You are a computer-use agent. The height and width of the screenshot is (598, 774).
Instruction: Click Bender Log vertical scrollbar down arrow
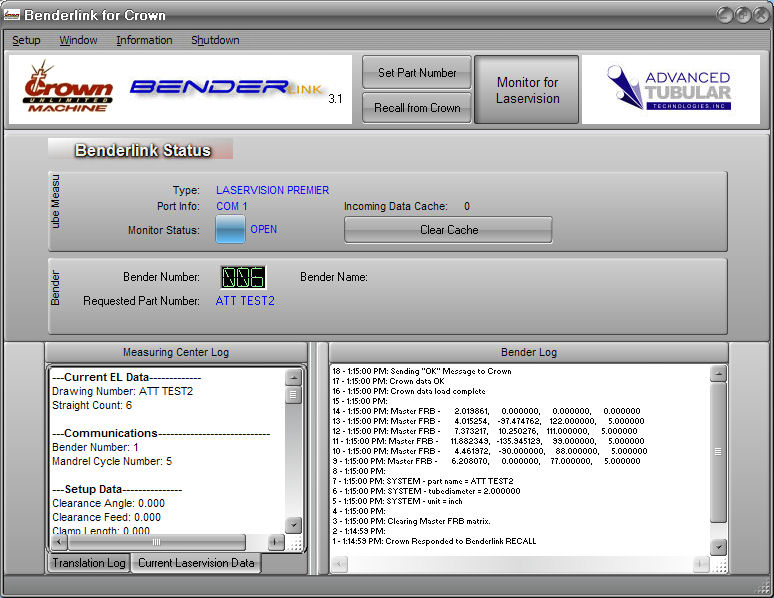point(718,547)
